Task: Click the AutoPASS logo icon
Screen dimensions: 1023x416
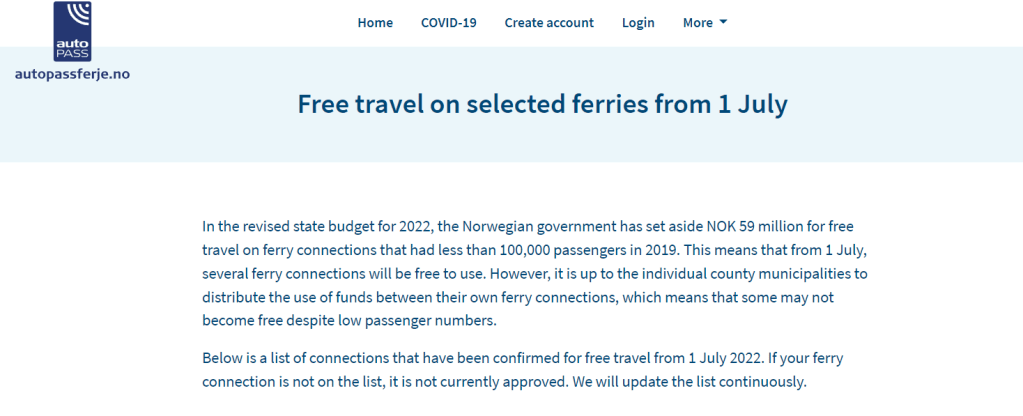Action: [72, 31]
